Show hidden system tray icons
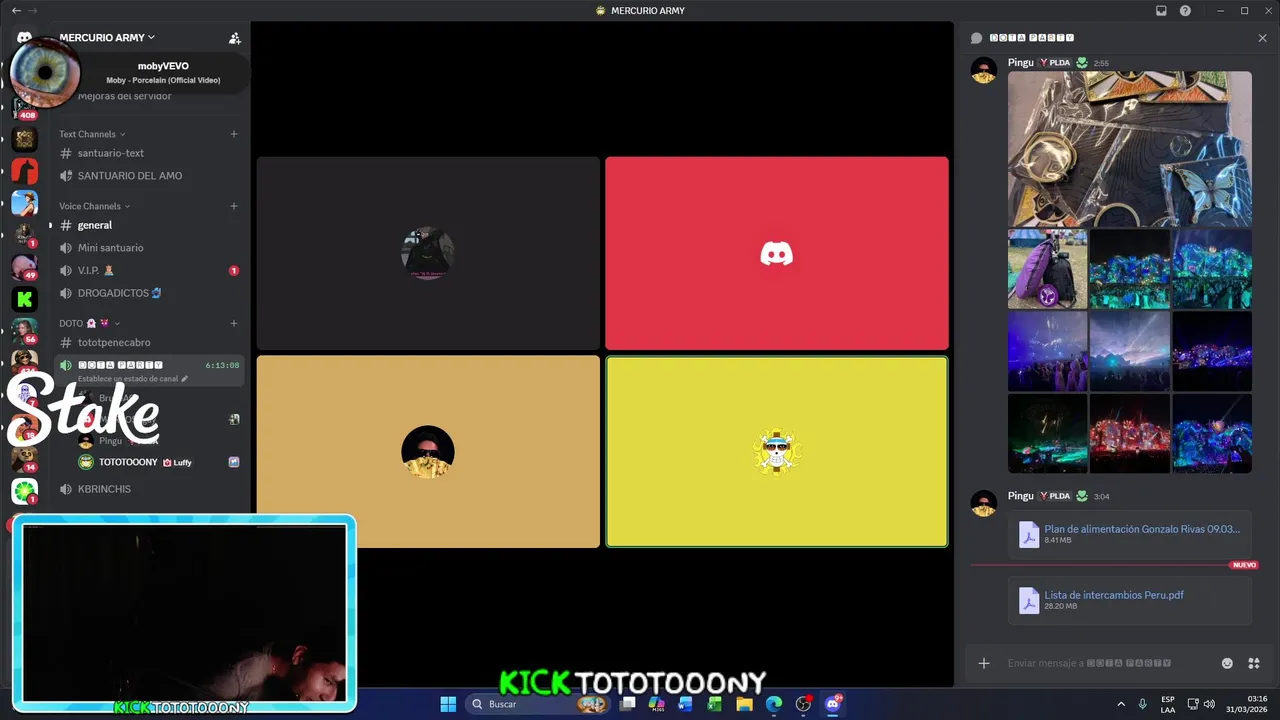Image resolution: width=1280 pixels, height=720 pixels. 1120,704
